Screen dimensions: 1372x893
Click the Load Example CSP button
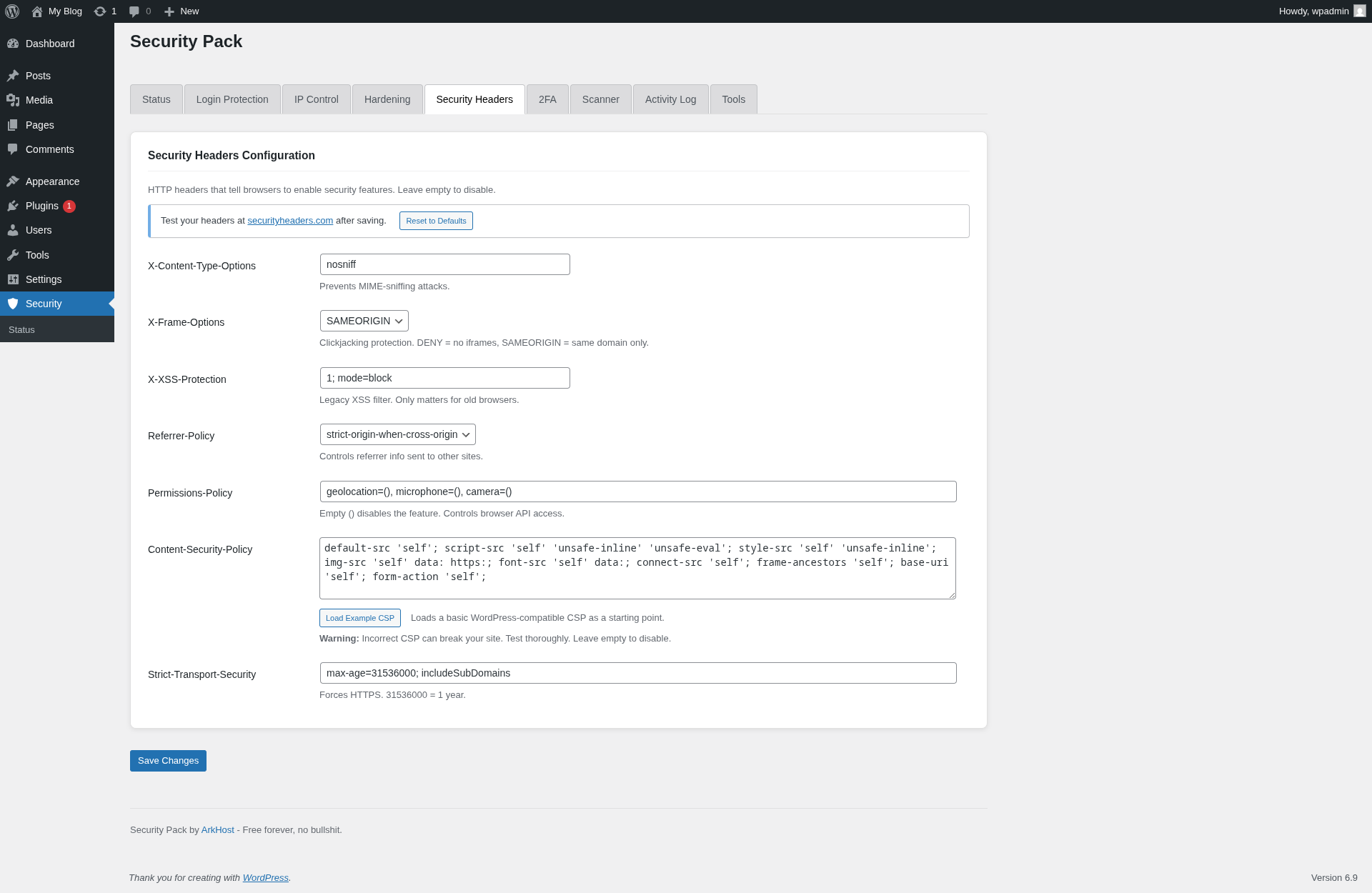359,617
